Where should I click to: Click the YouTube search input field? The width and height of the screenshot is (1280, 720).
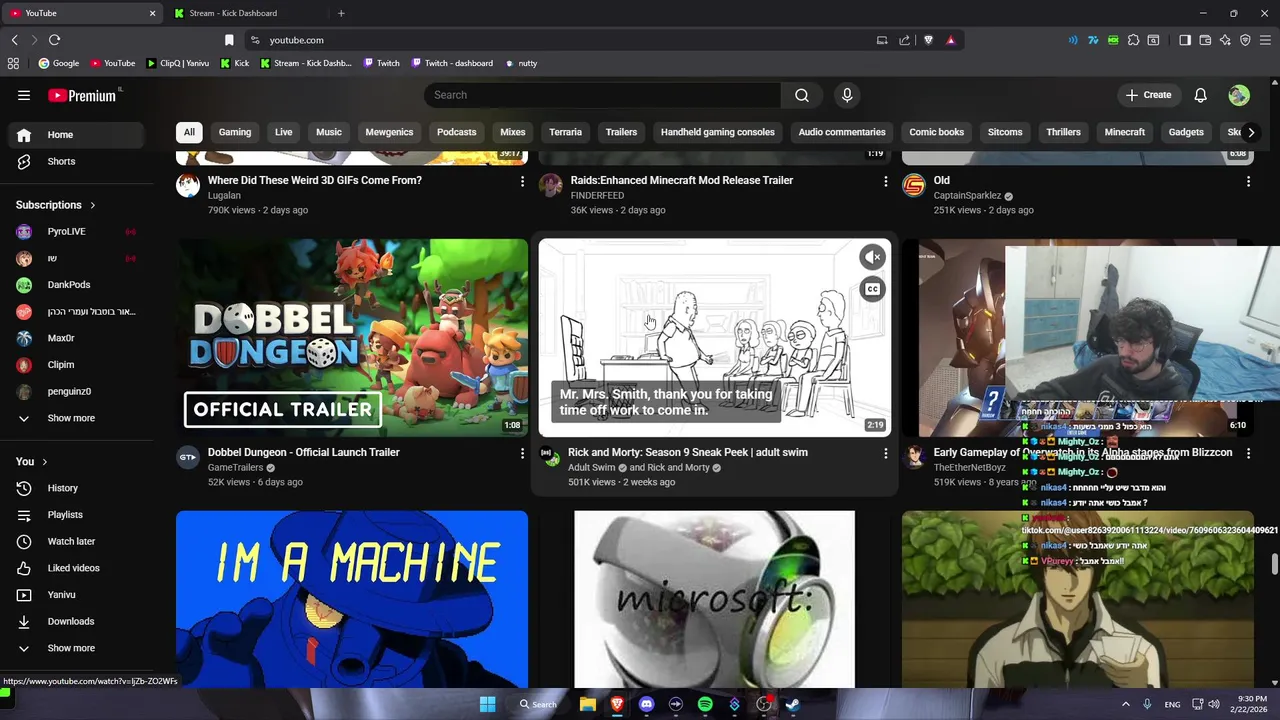(x=602, y=95)
